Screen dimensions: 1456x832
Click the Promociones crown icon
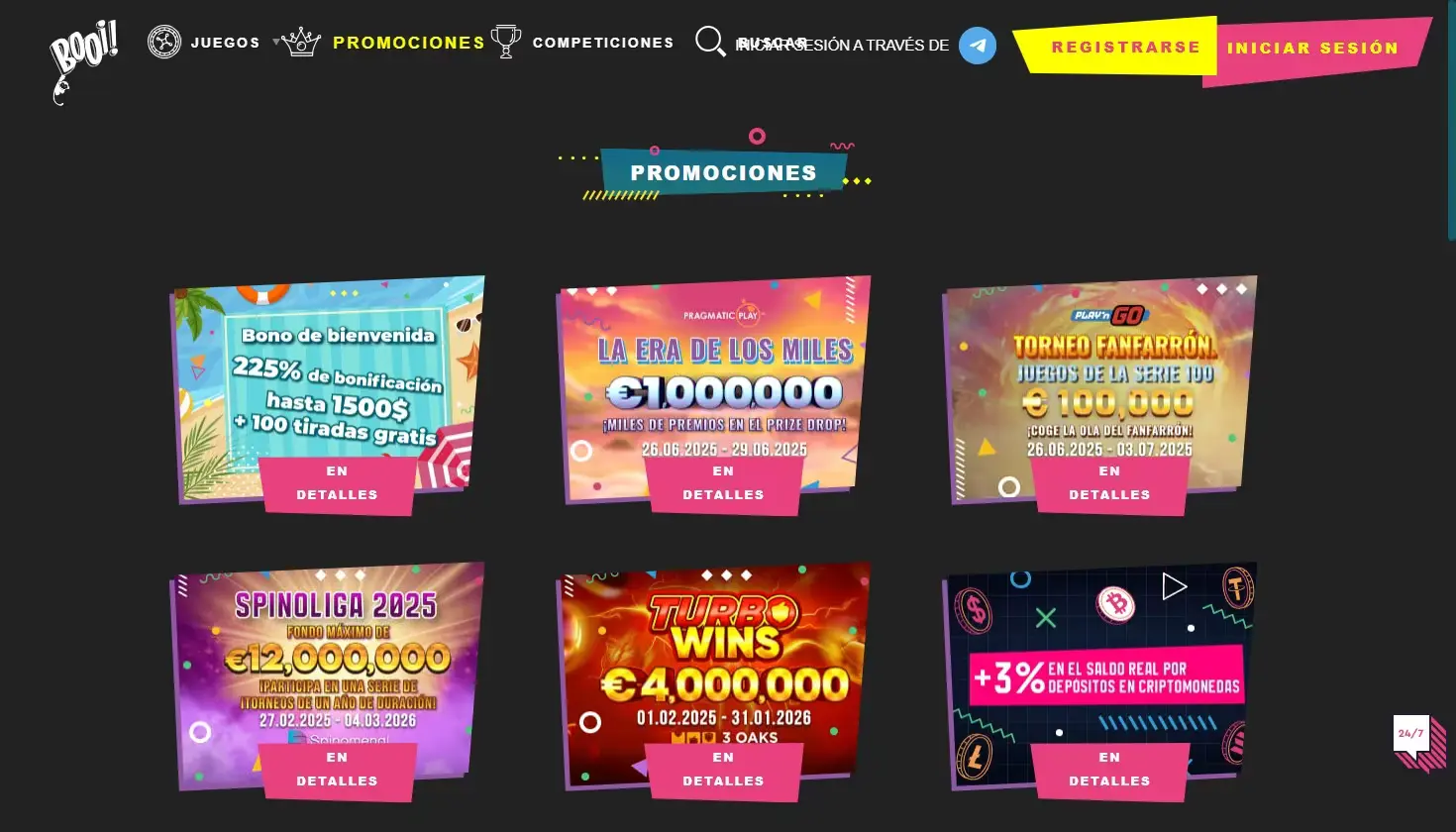pyautogui.click(x=301, y=42)
